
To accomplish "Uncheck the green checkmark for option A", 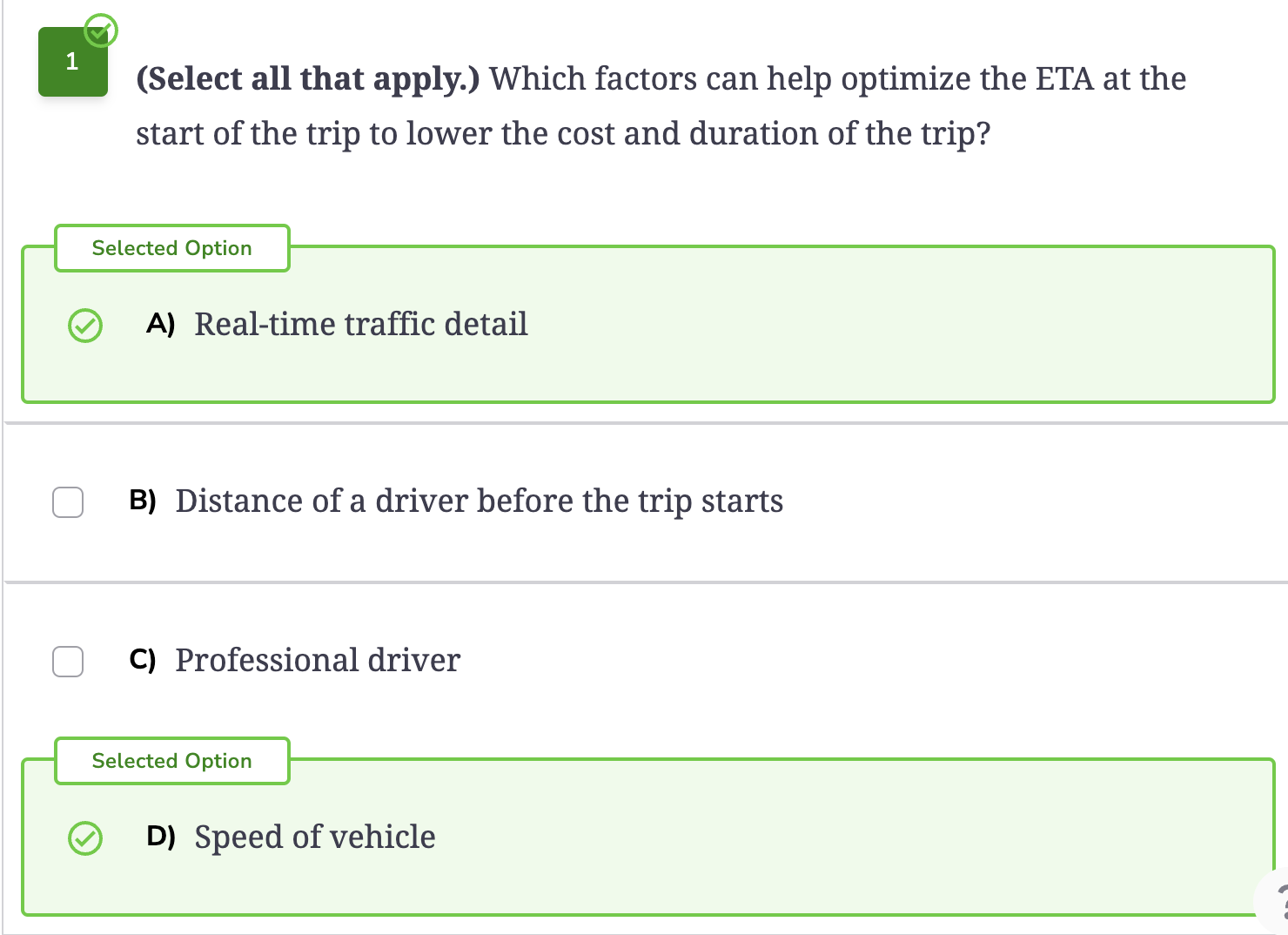I will (x=85, y=326).
